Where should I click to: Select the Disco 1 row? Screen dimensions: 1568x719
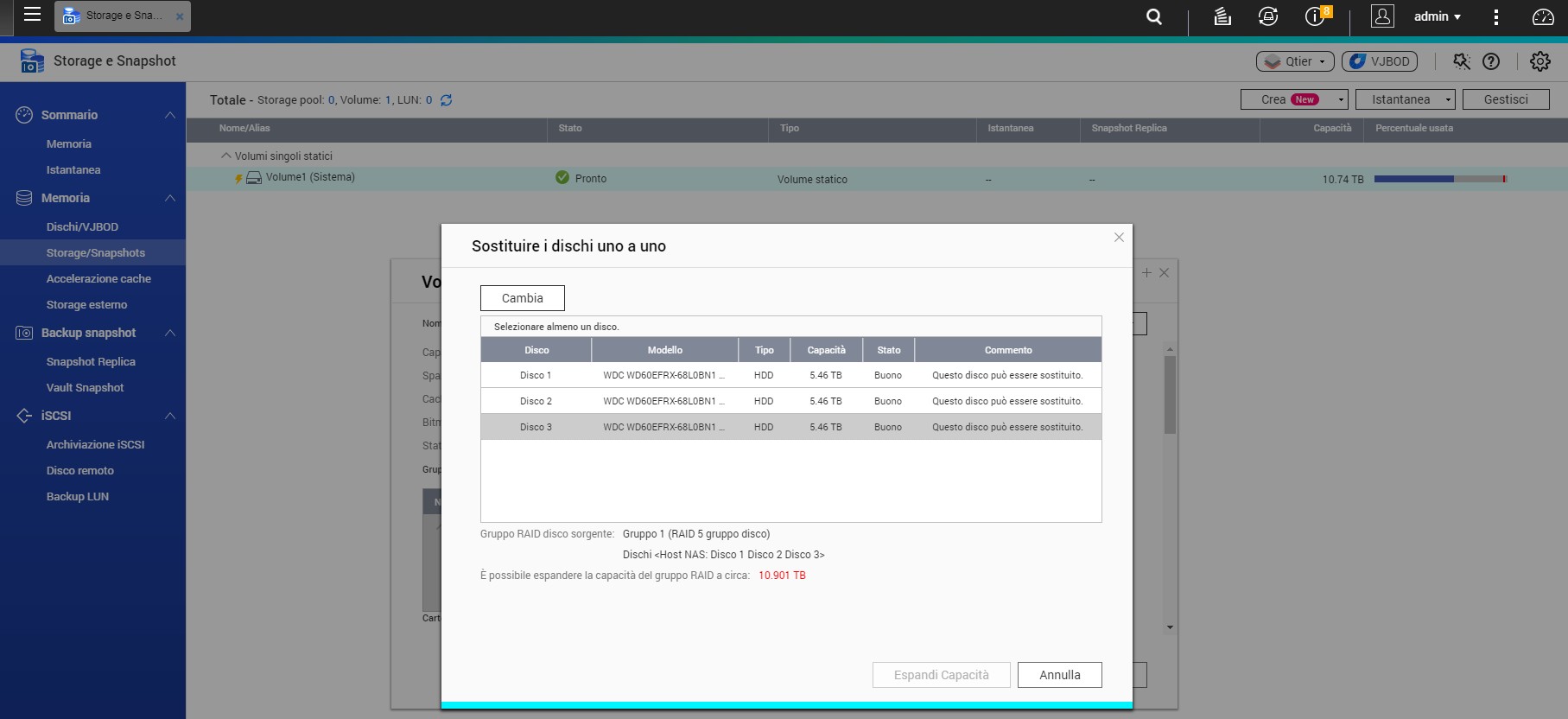pyautogui.click(x=790, y=375)
